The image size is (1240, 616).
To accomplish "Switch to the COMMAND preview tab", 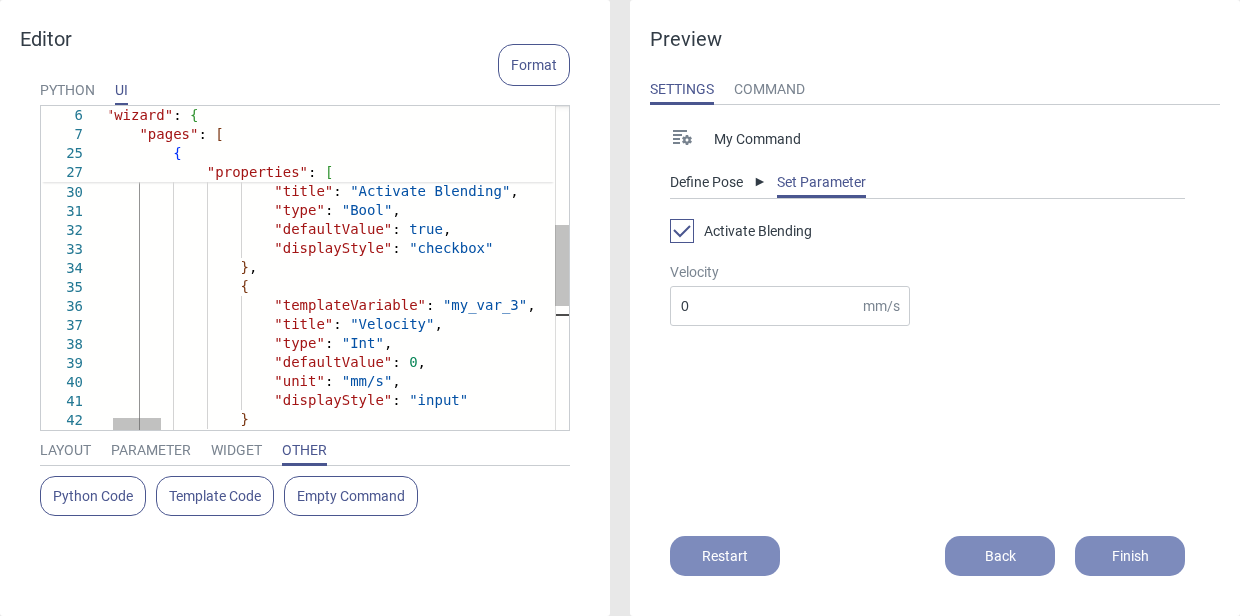I will click(x=769, y=89).
